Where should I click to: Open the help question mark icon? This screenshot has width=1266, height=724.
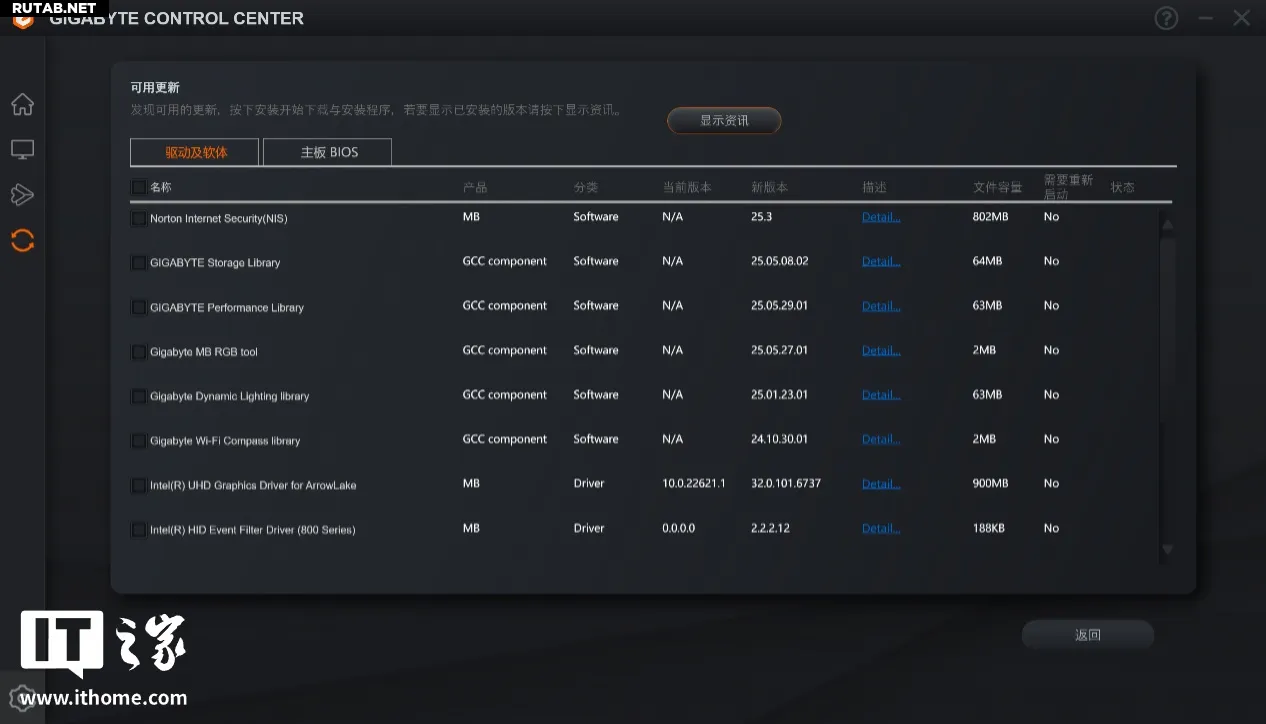(x=1166, y=18)
